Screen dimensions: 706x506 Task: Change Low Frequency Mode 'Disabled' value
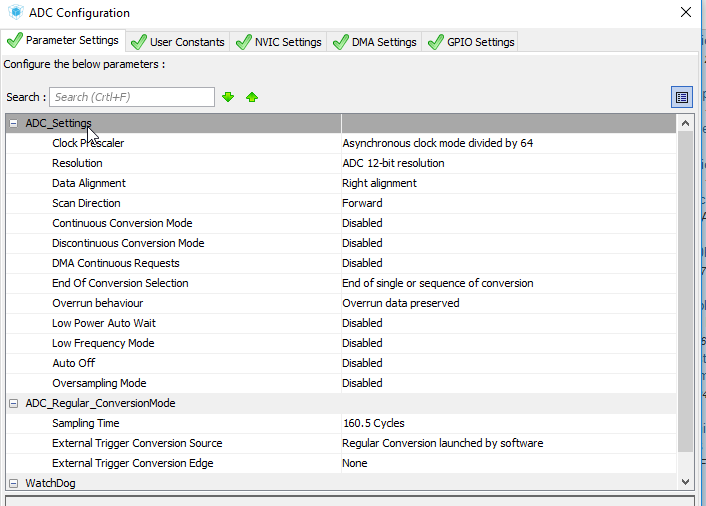[x=362, y=343]
